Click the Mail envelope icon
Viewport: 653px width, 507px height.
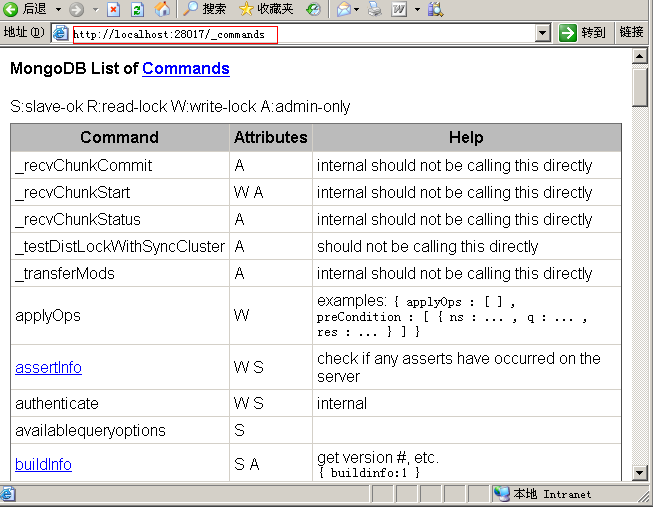point(344,9)
